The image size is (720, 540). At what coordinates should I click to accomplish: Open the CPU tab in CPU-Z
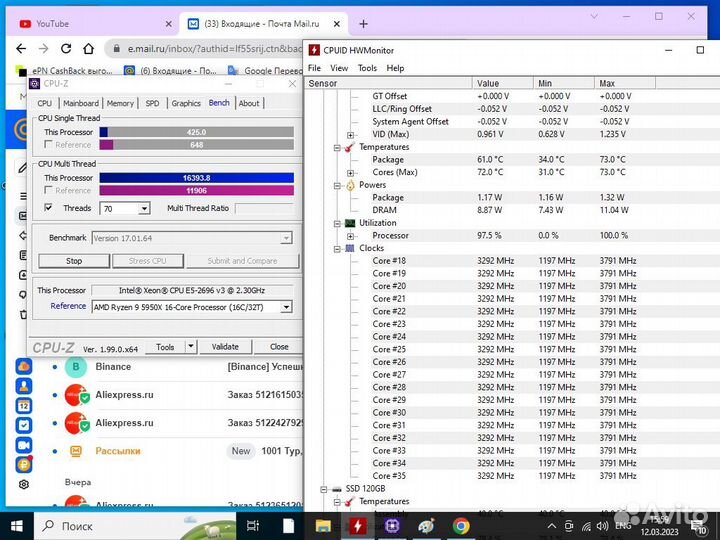tap(45, 103)
